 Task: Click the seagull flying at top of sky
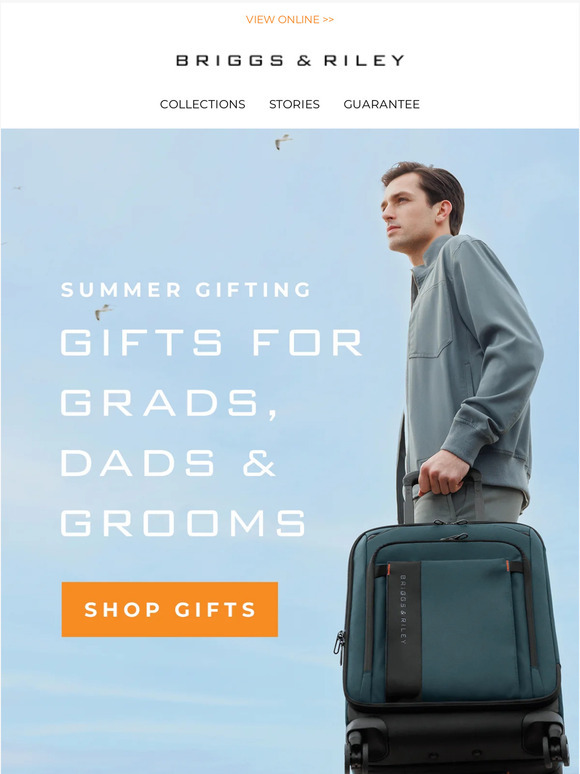coord(282,141)
